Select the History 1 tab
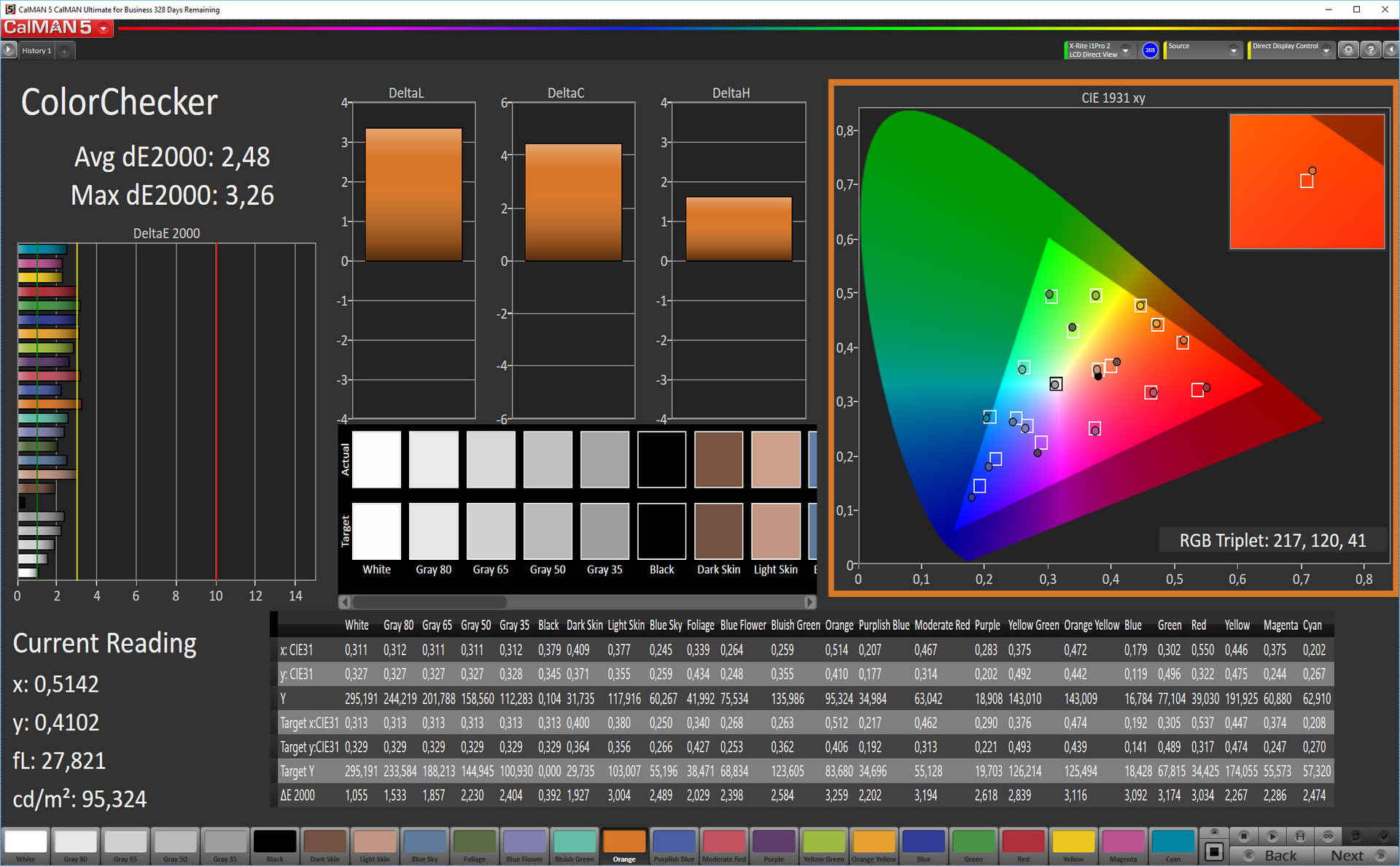 [36, 51]
